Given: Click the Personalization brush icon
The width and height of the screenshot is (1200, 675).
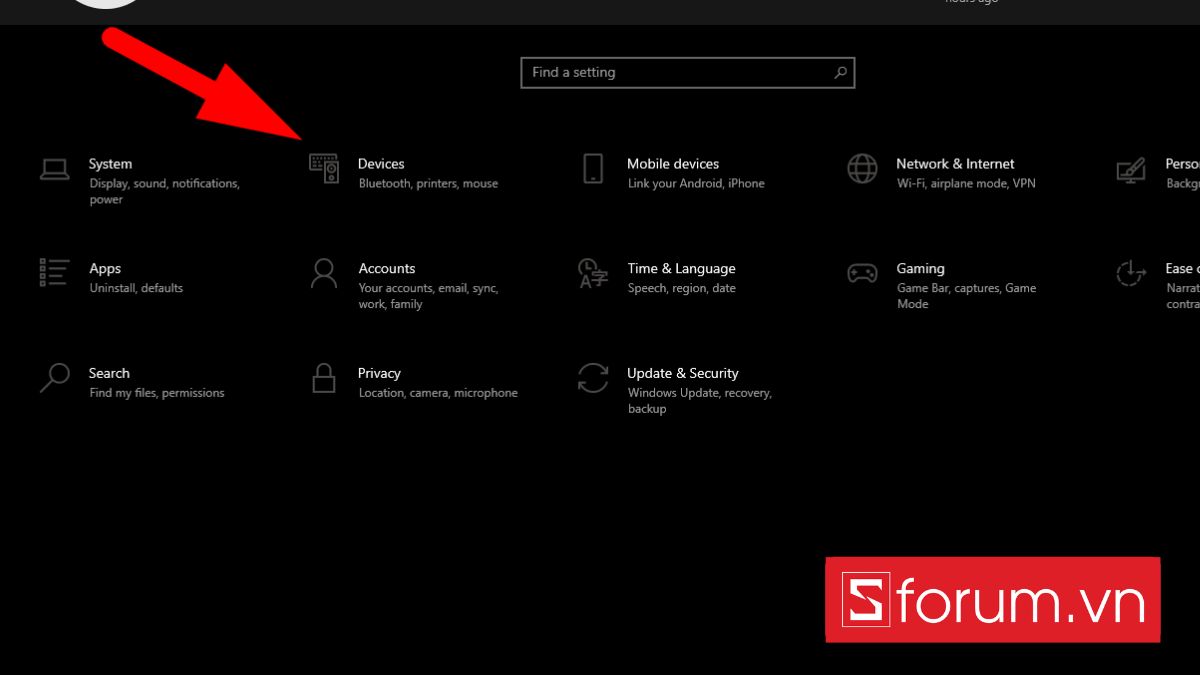Looking at the screenshot, I should coord(1131,169).
